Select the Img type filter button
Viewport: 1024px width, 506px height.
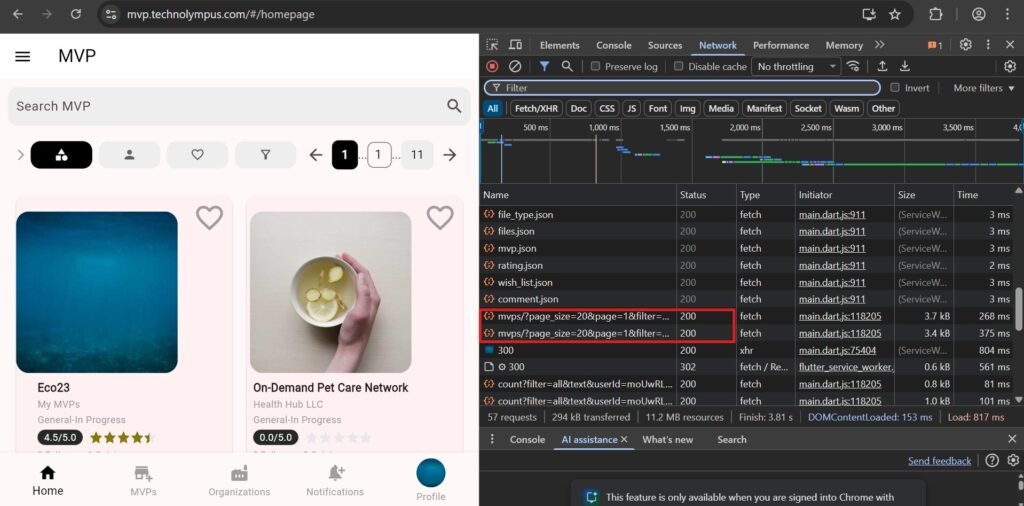point(687,108)
